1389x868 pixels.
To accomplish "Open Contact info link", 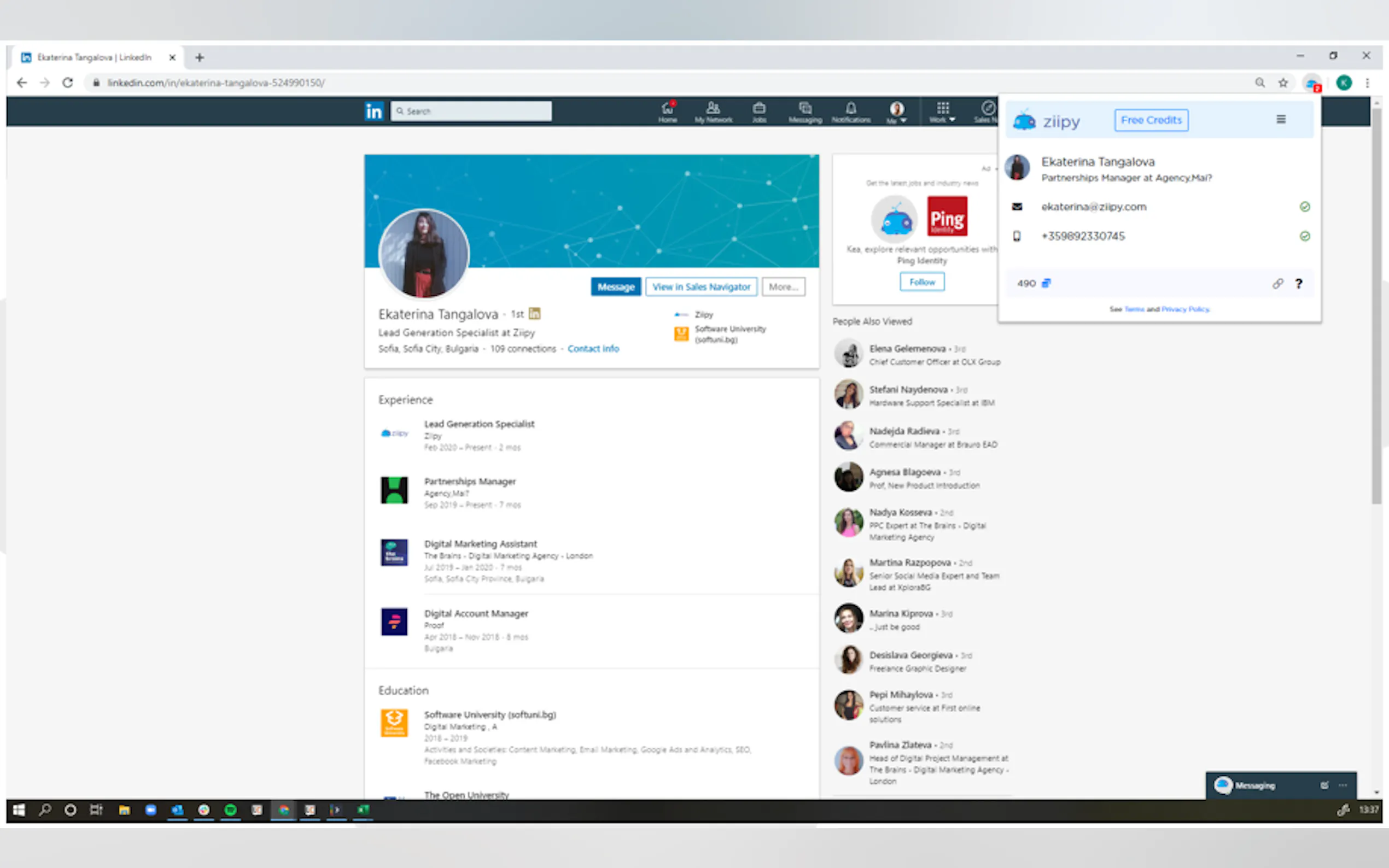I will point(593,349).
